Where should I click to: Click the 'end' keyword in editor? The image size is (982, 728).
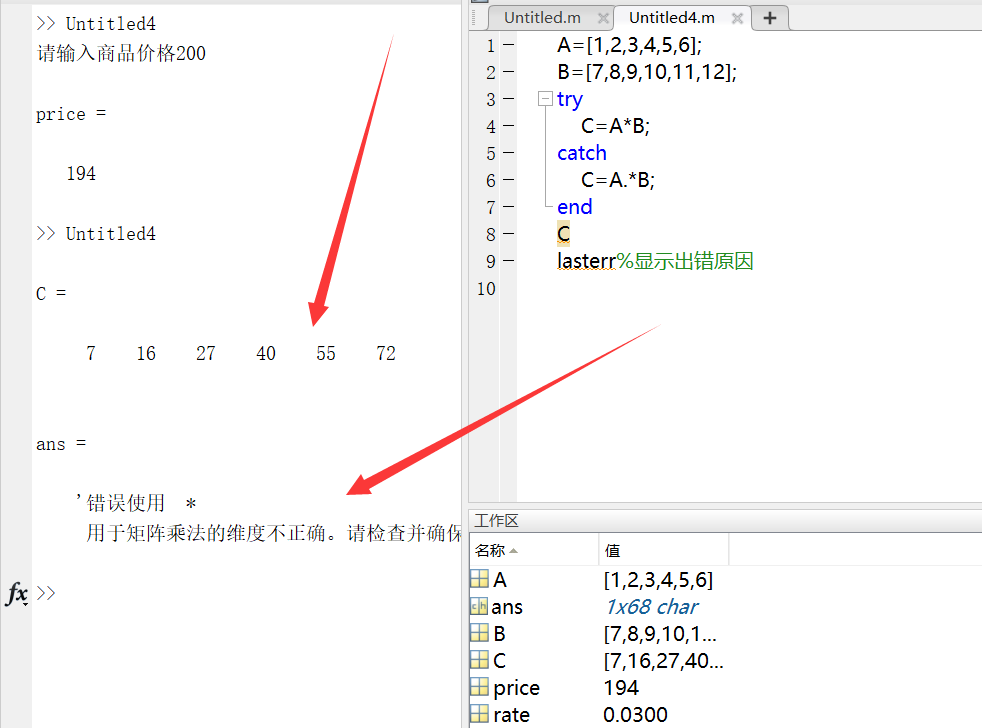click(x=574, y=207)
